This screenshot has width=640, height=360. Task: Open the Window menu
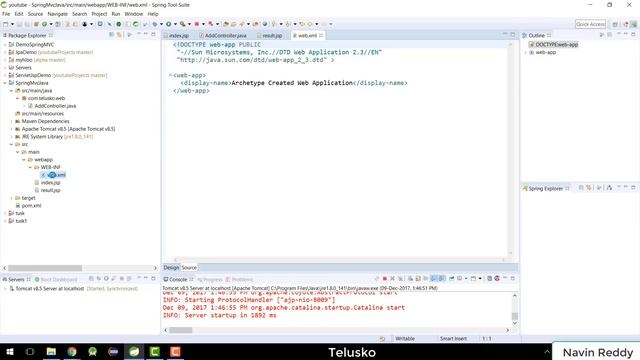click(x=133, y=14)
